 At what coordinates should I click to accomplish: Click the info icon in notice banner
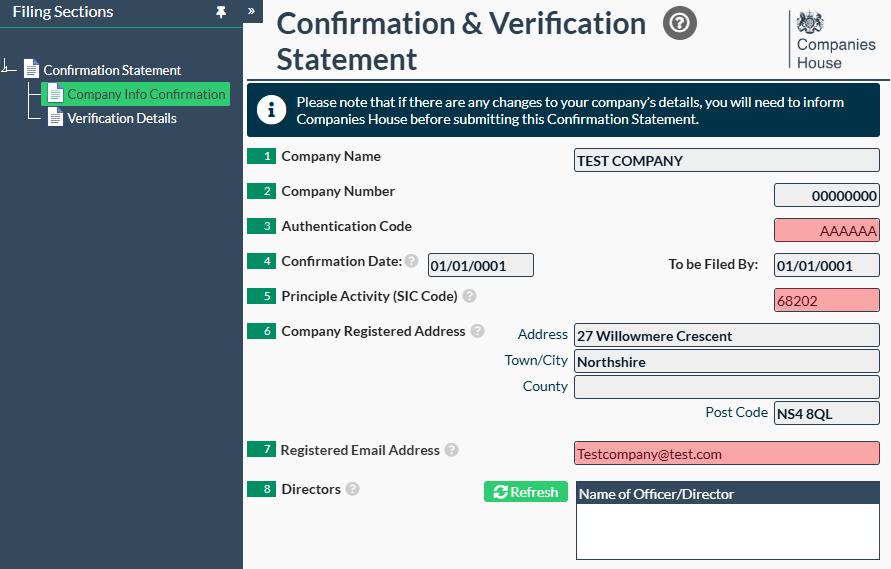tap(271, 110)
